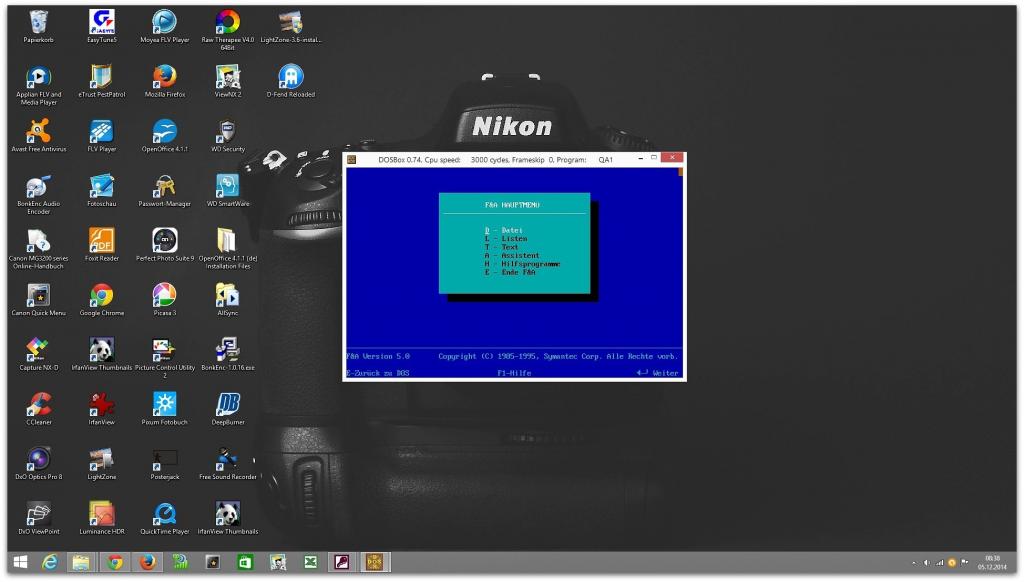Viewport: 1024px width, 582px height.
Task: Open the taskbar clock and date
Action: click(x=992, y=562)
